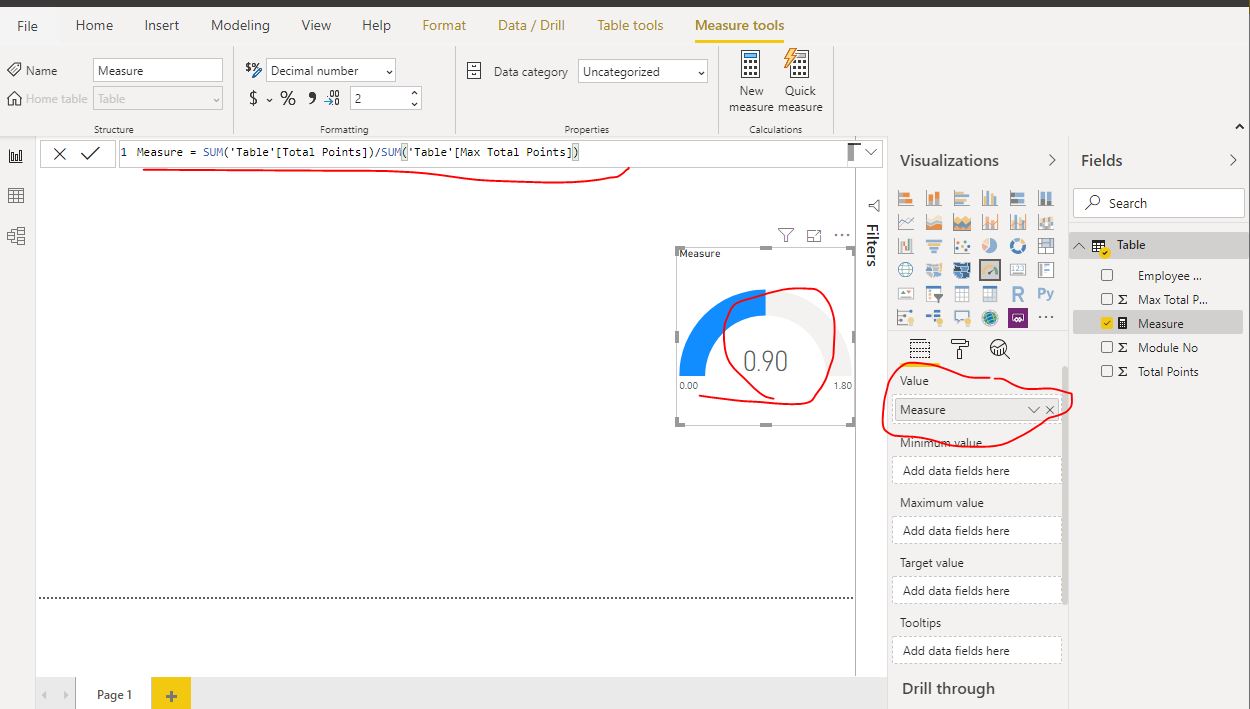Open the Data category Uncategorized dropdown
1250x709 pixels.
pos(643,71)
